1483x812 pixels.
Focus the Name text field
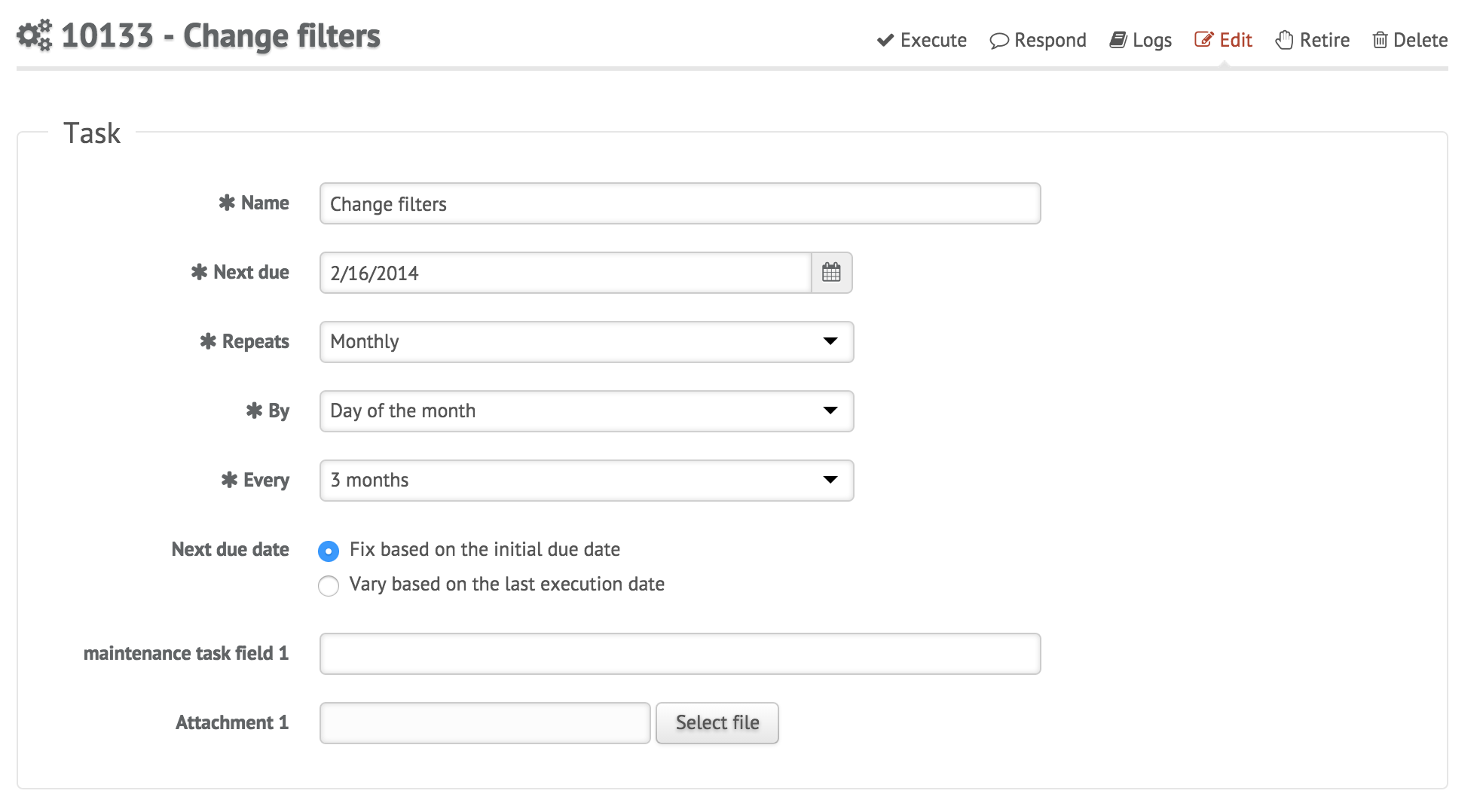pos(680,203)
